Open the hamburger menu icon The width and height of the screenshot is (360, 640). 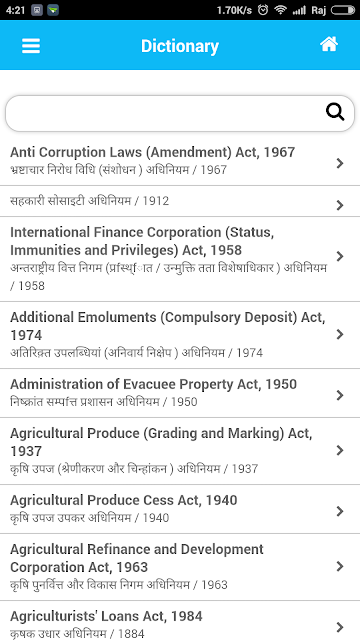click(x=31, y=46)
